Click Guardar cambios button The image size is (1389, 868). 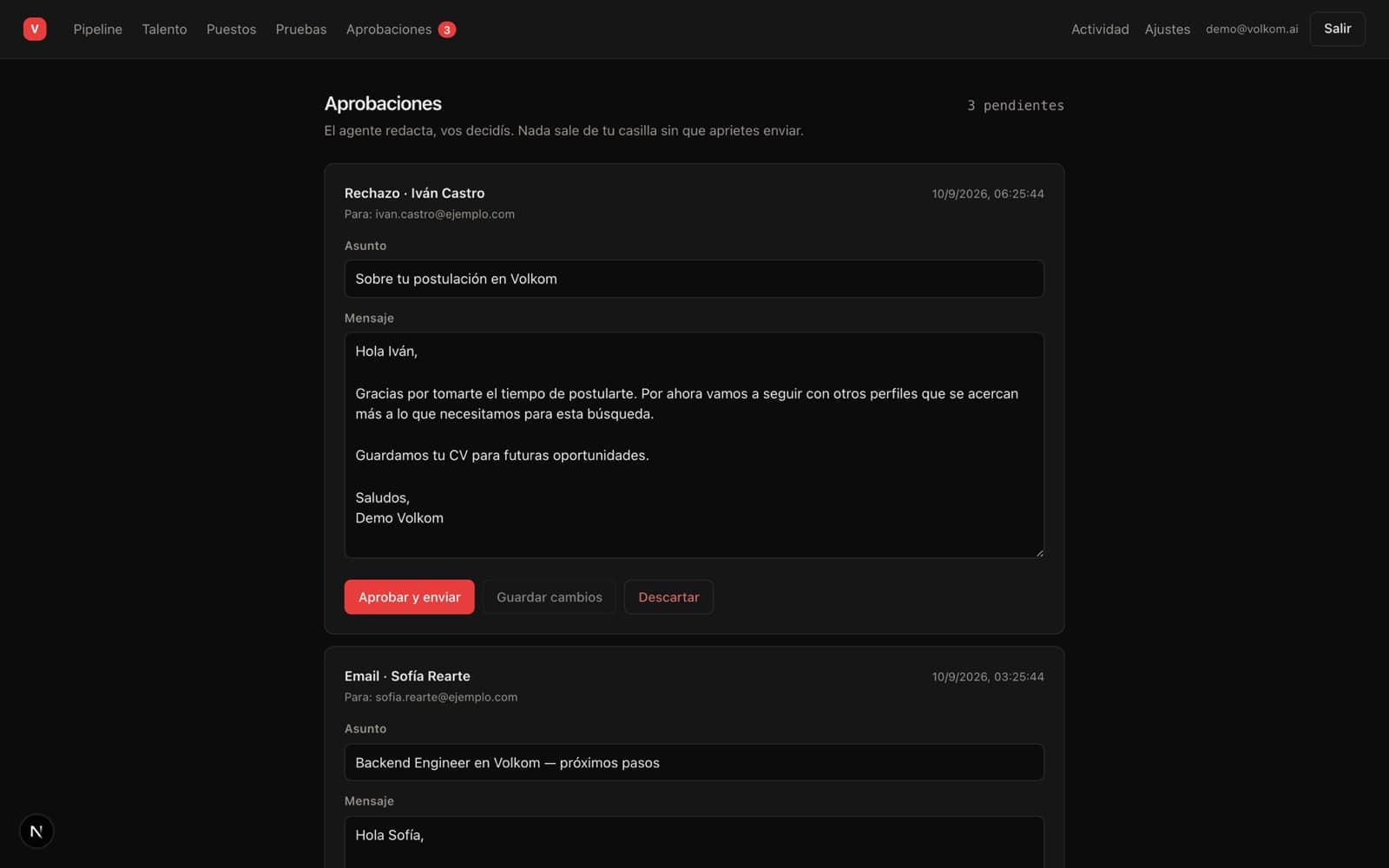(x=549, y=597)
